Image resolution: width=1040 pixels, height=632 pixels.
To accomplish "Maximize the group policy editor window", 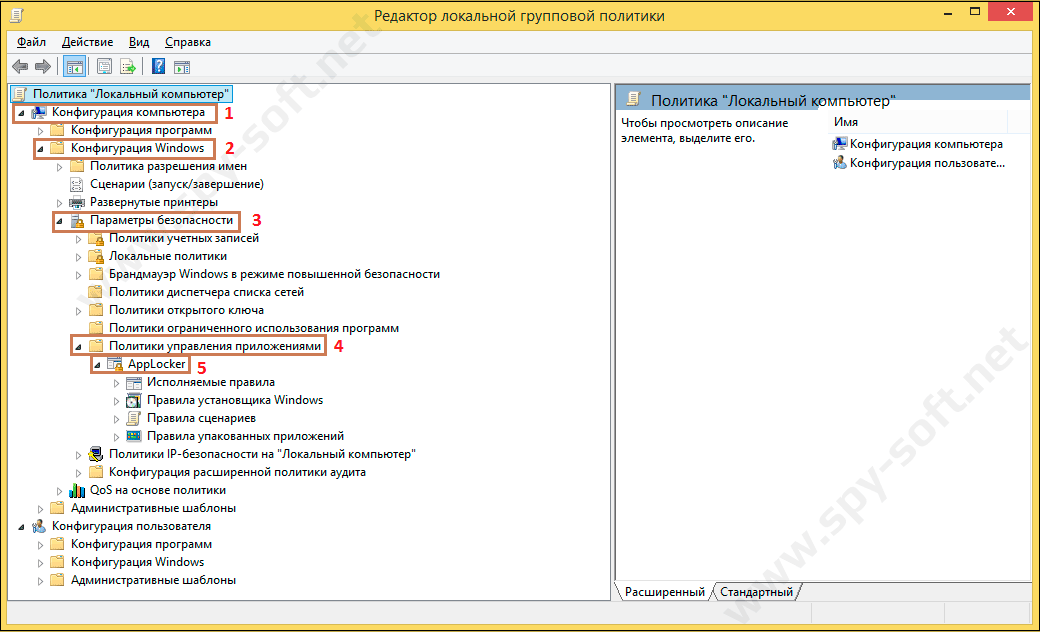I will (975, 12).
